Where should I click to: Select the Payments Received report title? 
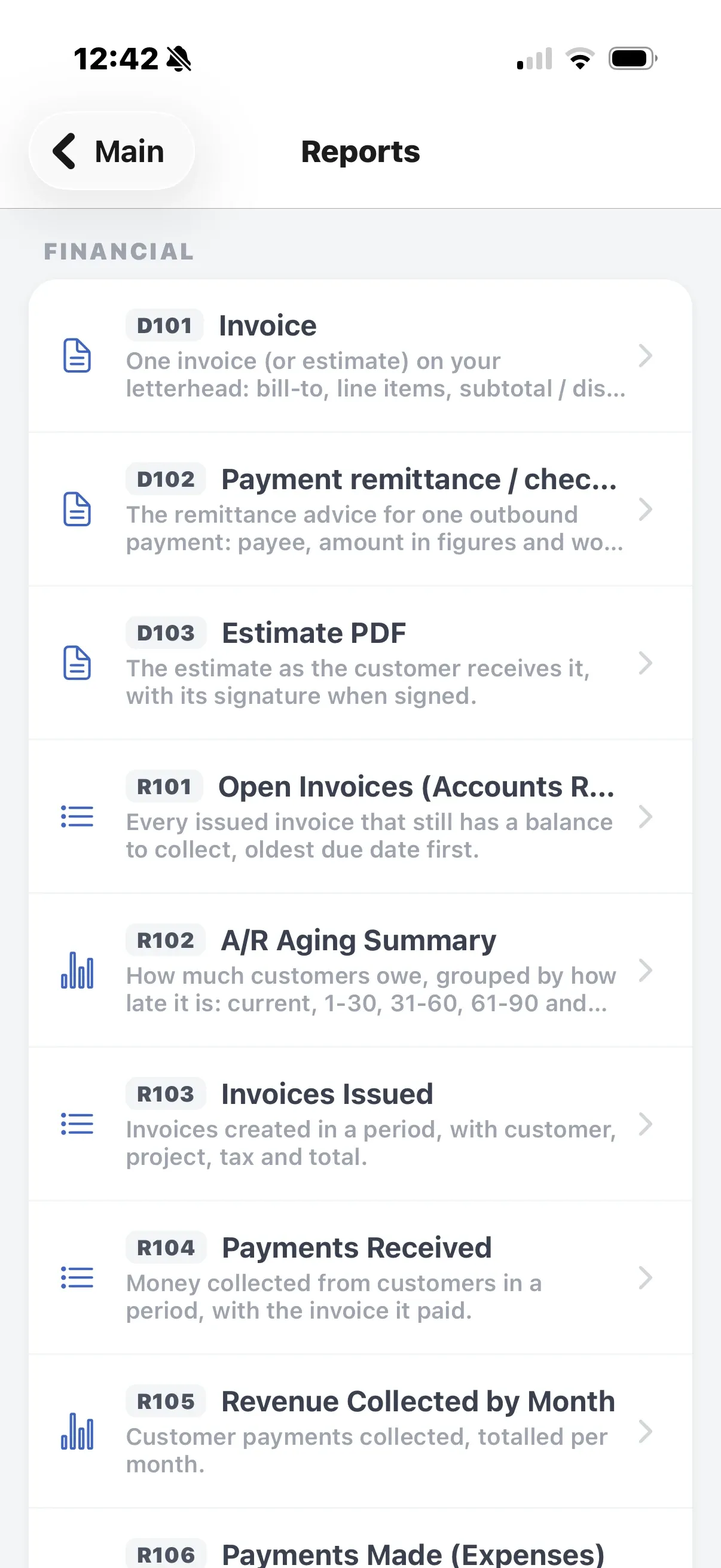tap(356, 1248)
